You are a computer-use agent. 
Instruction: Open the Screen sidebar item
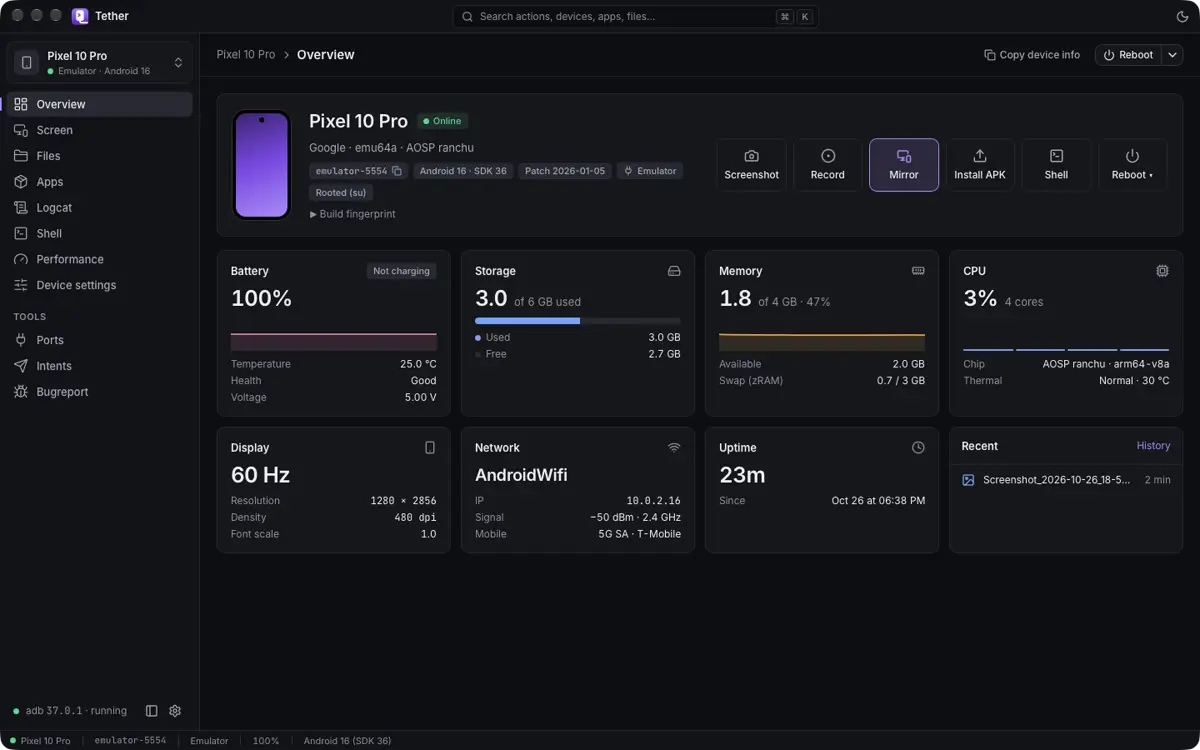(99, 130)
